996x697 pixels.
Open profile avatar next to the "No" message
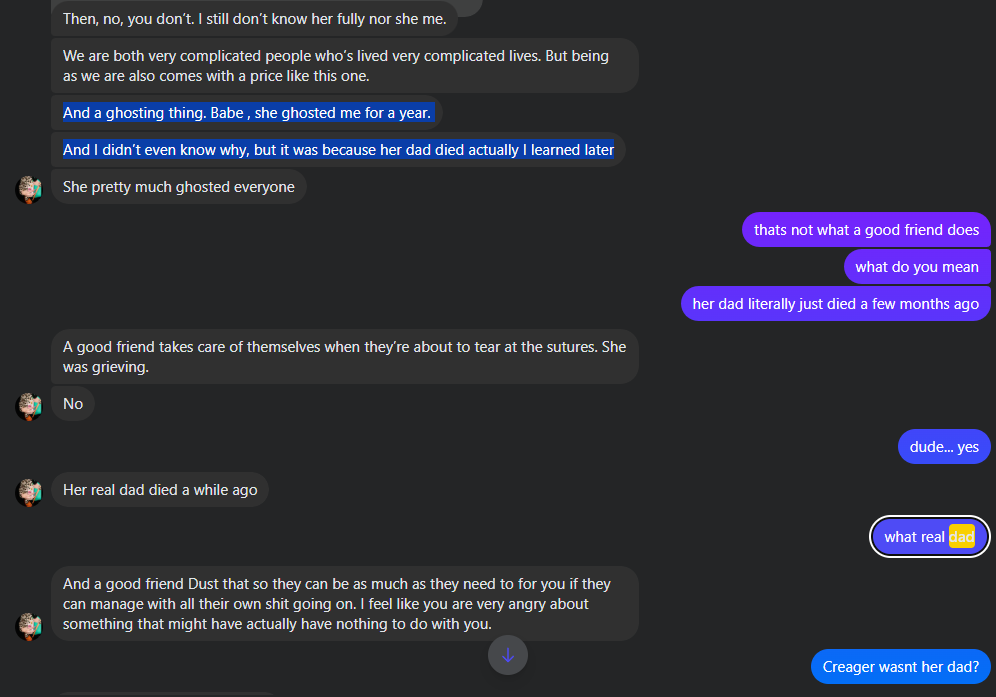29,405
